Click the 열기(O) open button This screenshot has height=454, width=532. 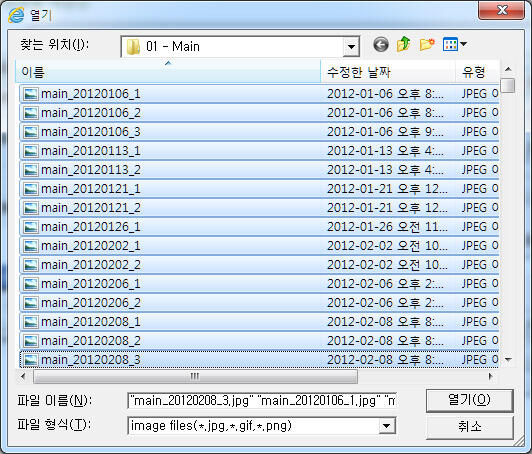coord(470,400)
